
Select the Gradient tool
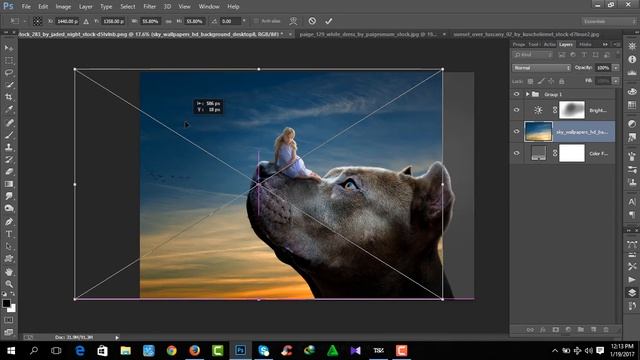pyautogui.click(x=9, y=184)
